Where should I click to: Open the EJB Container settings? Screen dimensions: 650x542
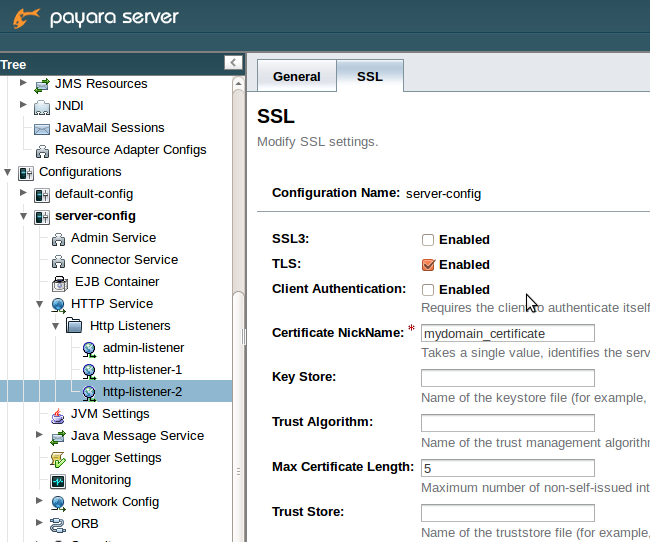coord(117,282)
